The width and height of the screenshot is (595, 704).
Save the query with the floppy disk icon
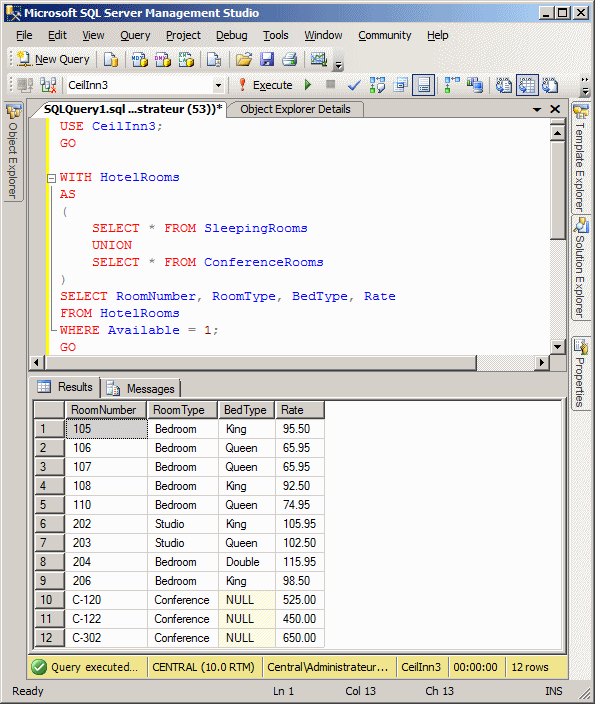tap(267, 59)
